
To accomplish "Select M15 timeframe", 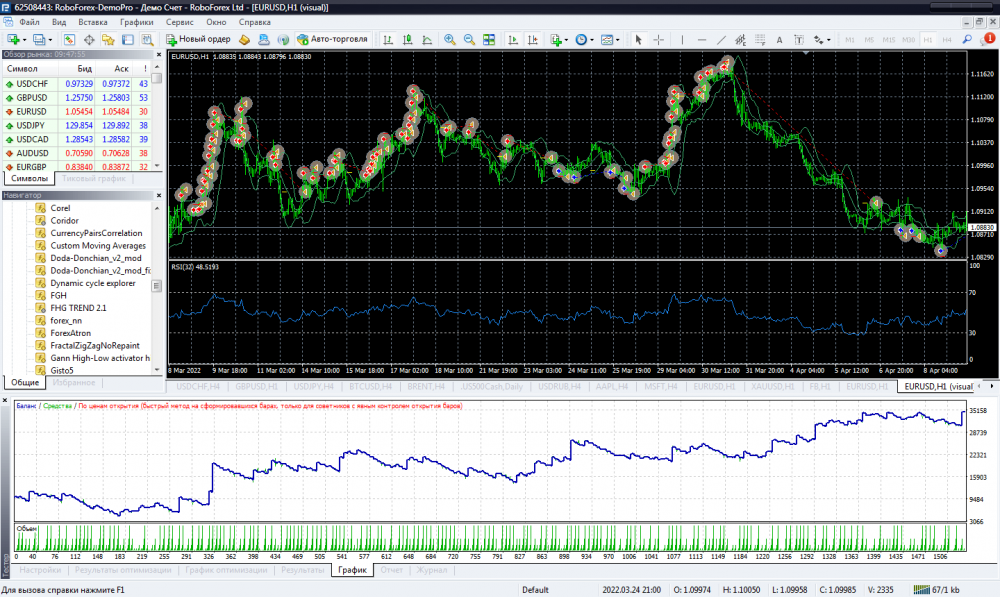I will tap(888, 40).
